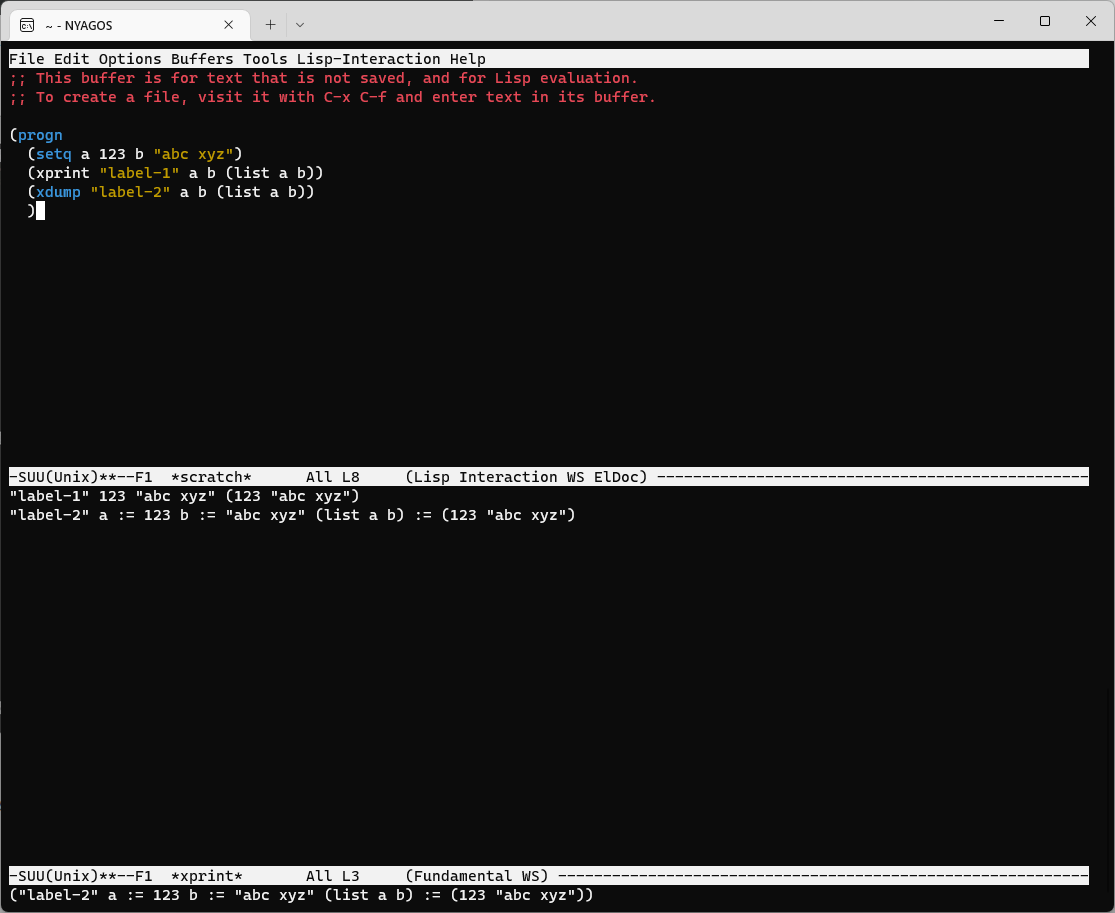The width and height of the screenshot is (1115, 913).
Task: Click the setq keyword
Action: point(53,154)
